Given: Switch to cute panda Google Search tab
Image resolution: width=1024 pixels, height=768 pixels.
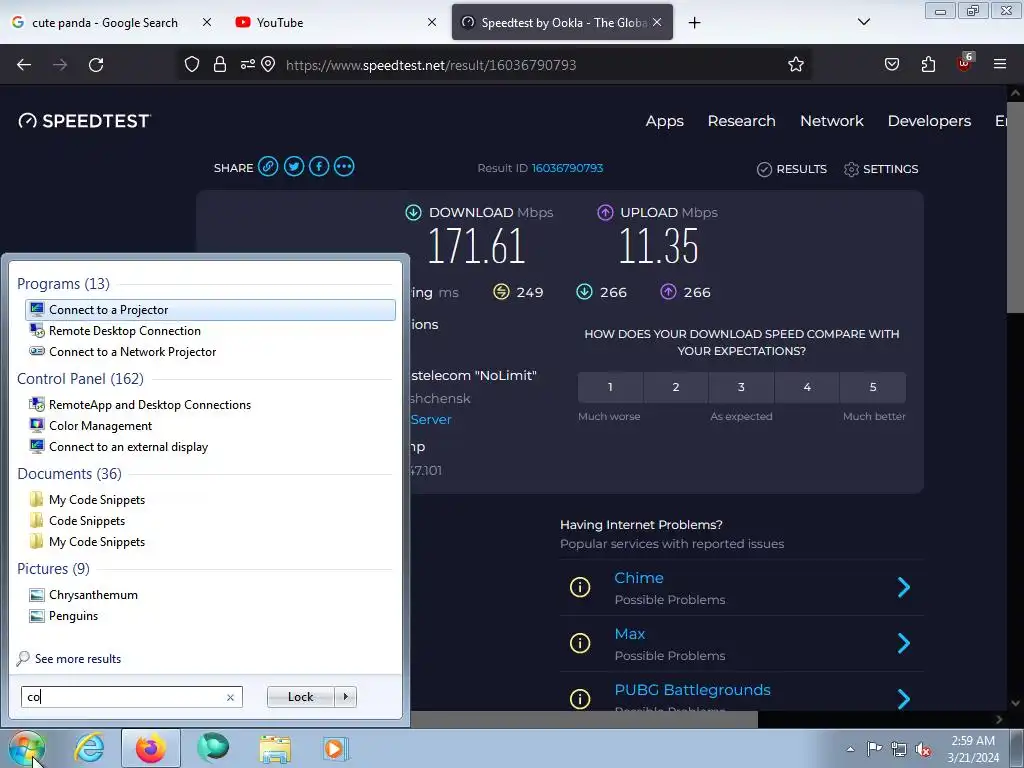Looking at the screenshot, I should (104, 23).
